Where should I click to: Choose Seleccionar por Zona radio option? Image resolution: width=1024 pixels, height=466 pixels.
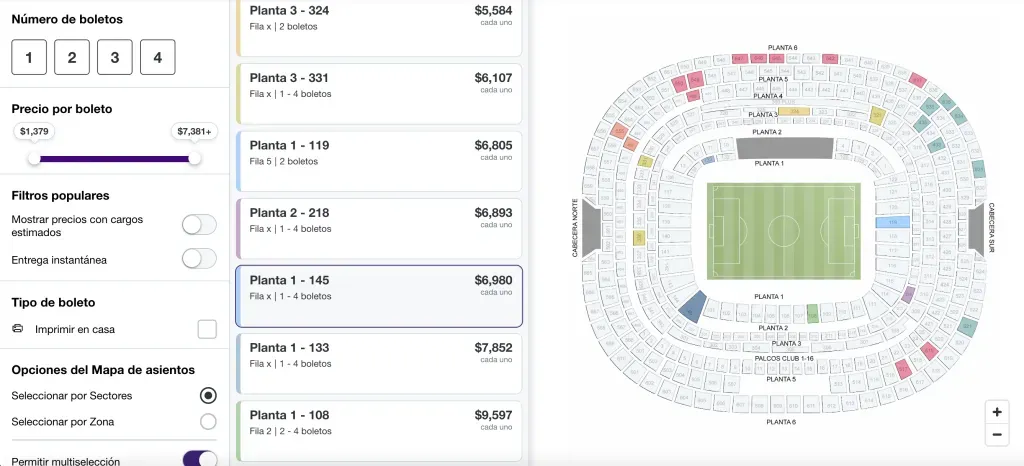coord(208,421)
